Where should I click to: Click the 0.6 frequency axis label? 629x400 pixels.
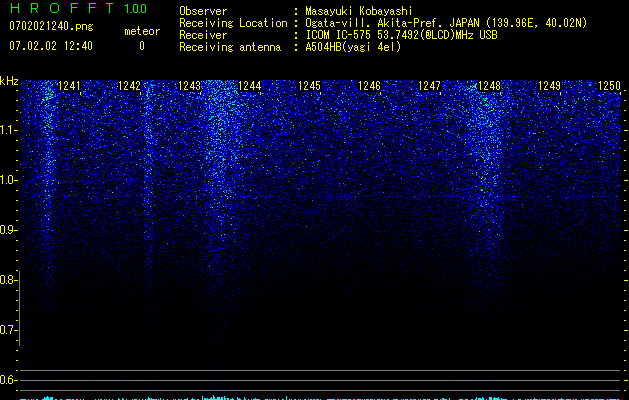click(8, 380)
